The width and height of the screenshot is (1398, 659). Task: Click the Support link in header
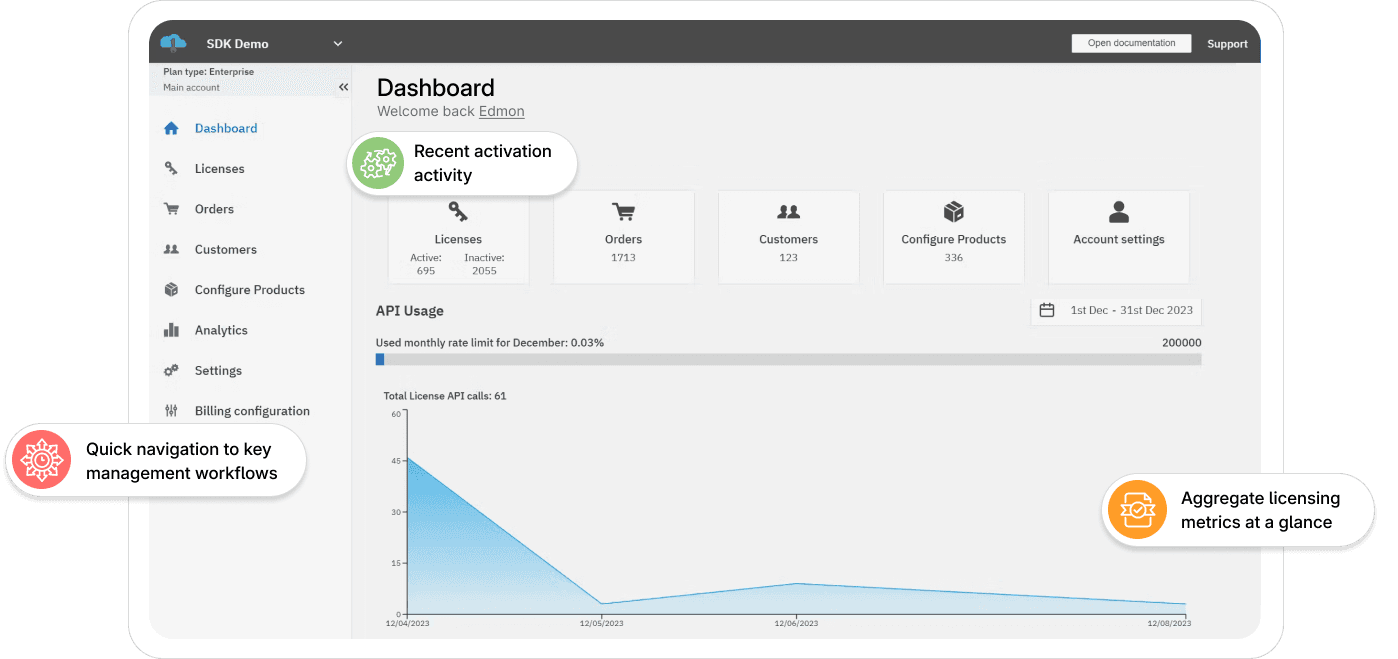click(x=1227, y=44)
